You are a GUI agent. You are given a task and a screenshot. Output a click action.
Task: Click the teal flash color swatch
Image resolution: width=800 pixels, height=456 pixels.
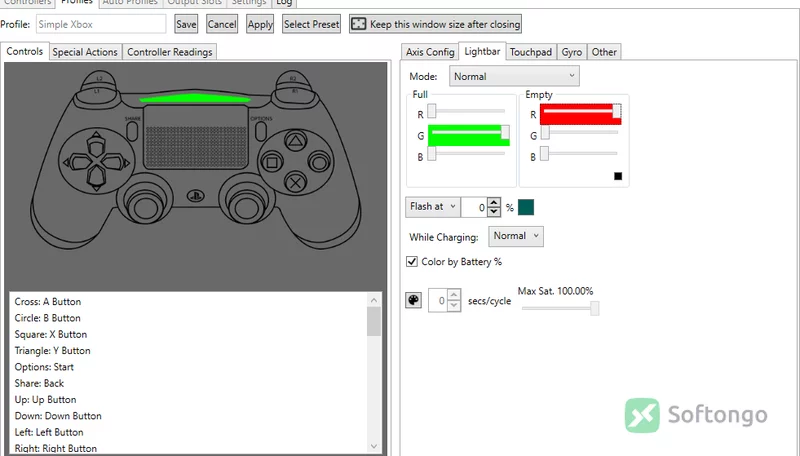pos(526,207)
